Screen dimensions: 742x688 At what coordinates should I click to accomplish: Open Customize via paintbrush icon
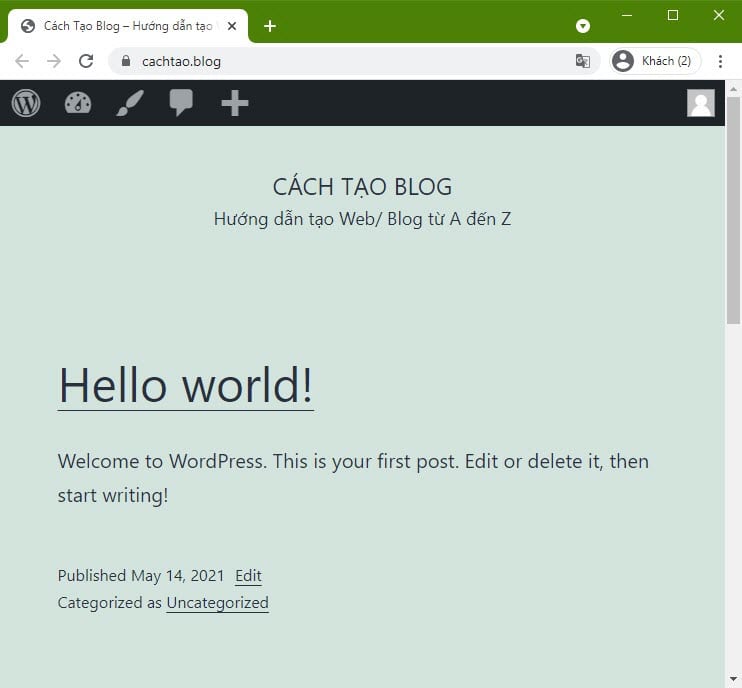pos(130,103)
